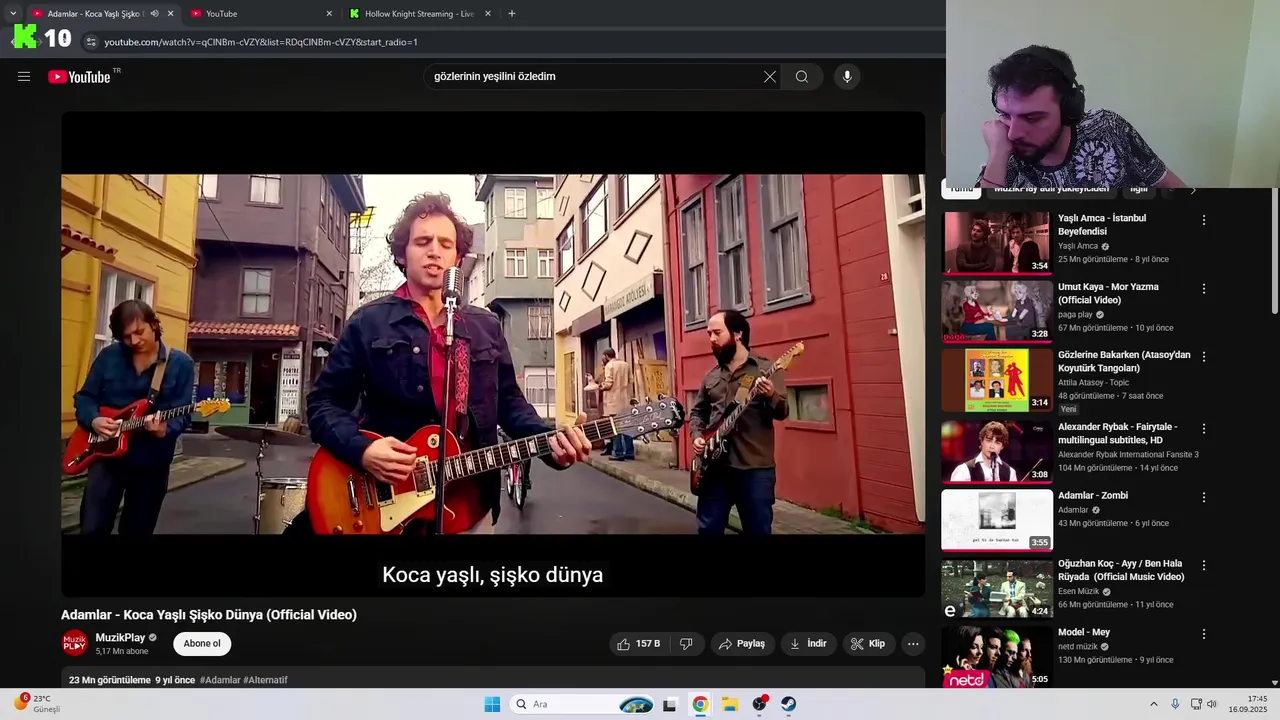The image size is (1280, 720).
Task: Open Model - Mey video thumbnail
Action: point(997,657)
